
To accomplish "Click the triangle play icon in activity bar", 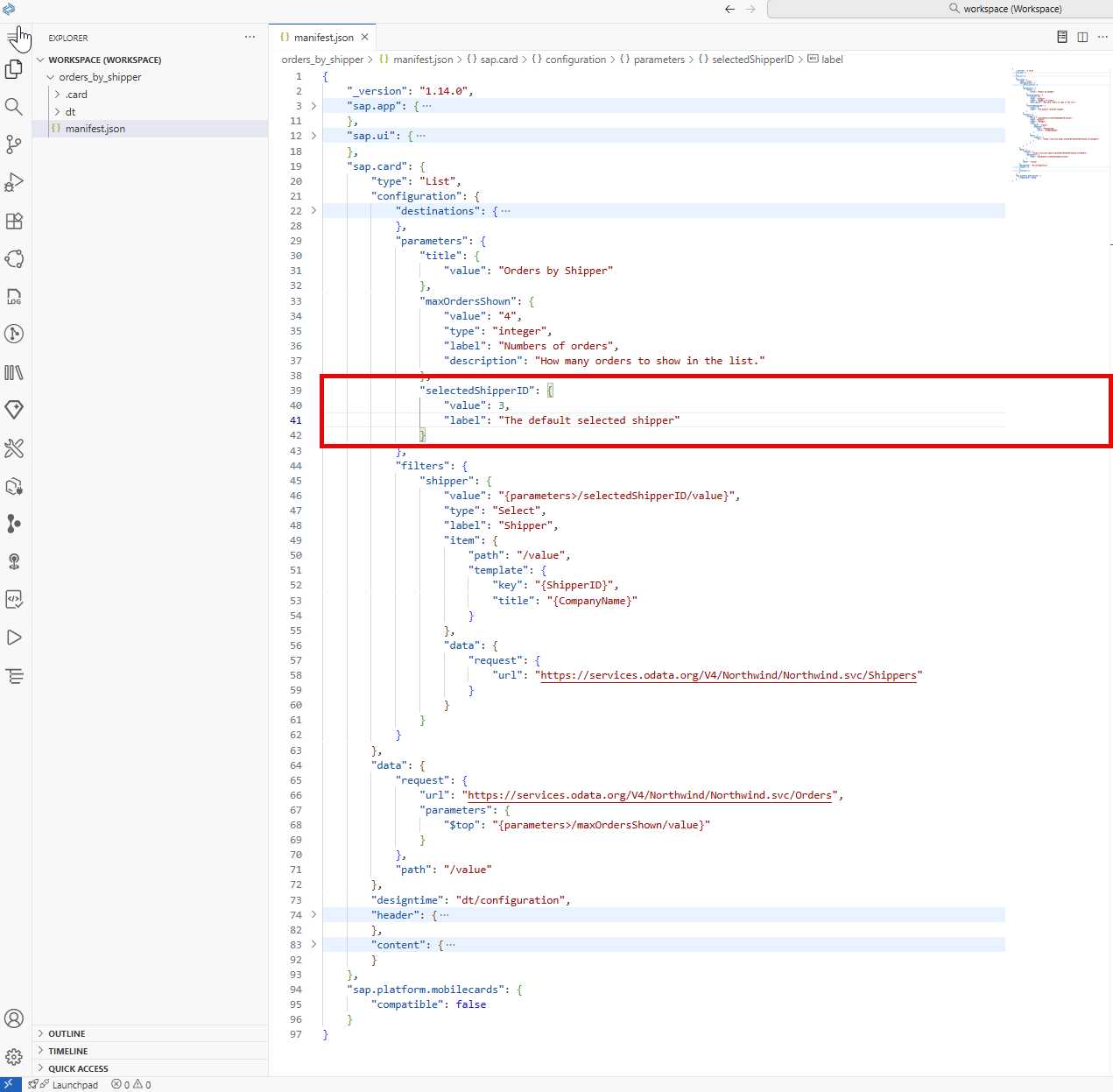I will coord(14,638).
